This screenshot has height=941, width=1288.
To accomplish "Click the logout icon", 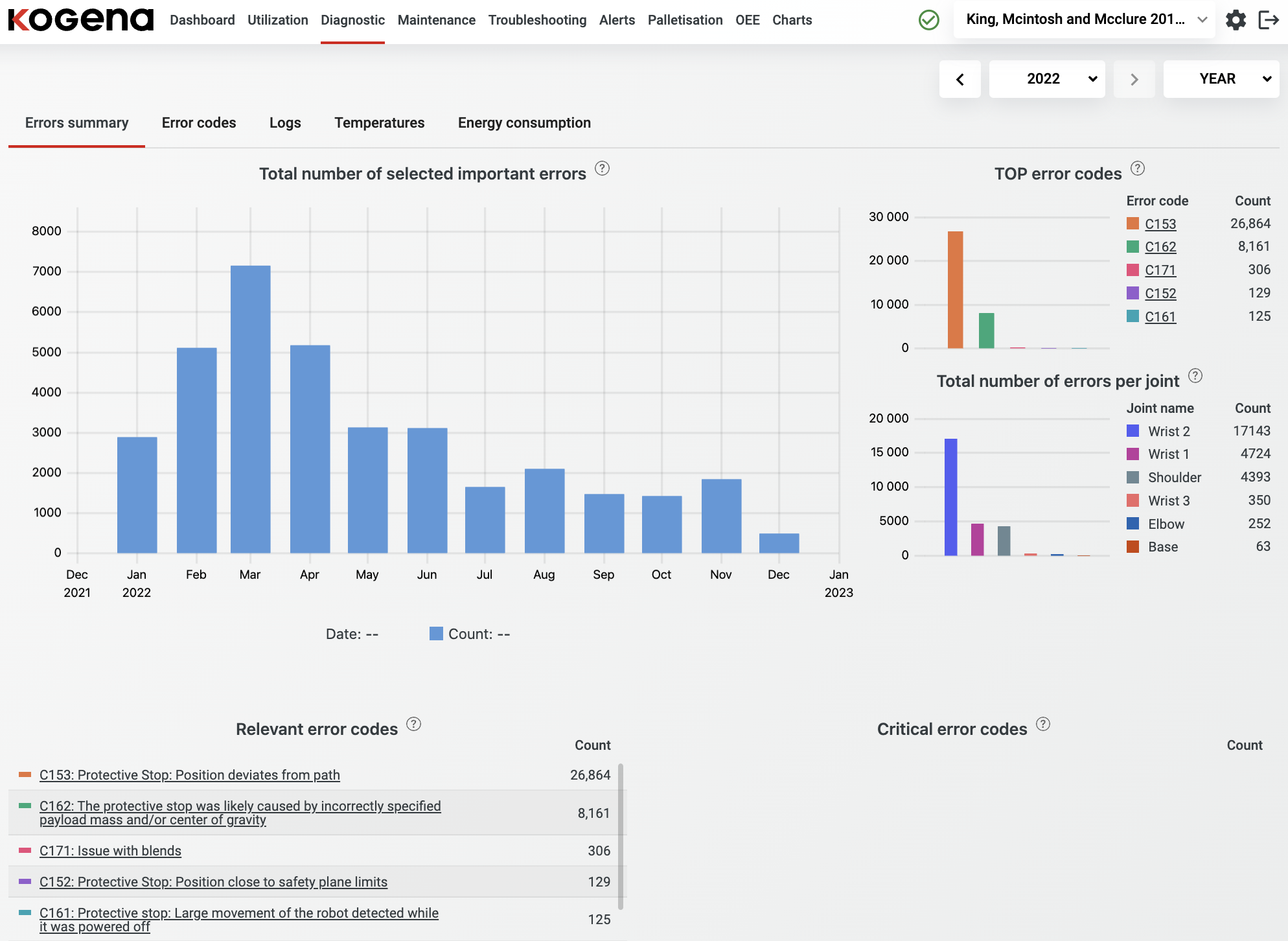I will [1268, 20].
